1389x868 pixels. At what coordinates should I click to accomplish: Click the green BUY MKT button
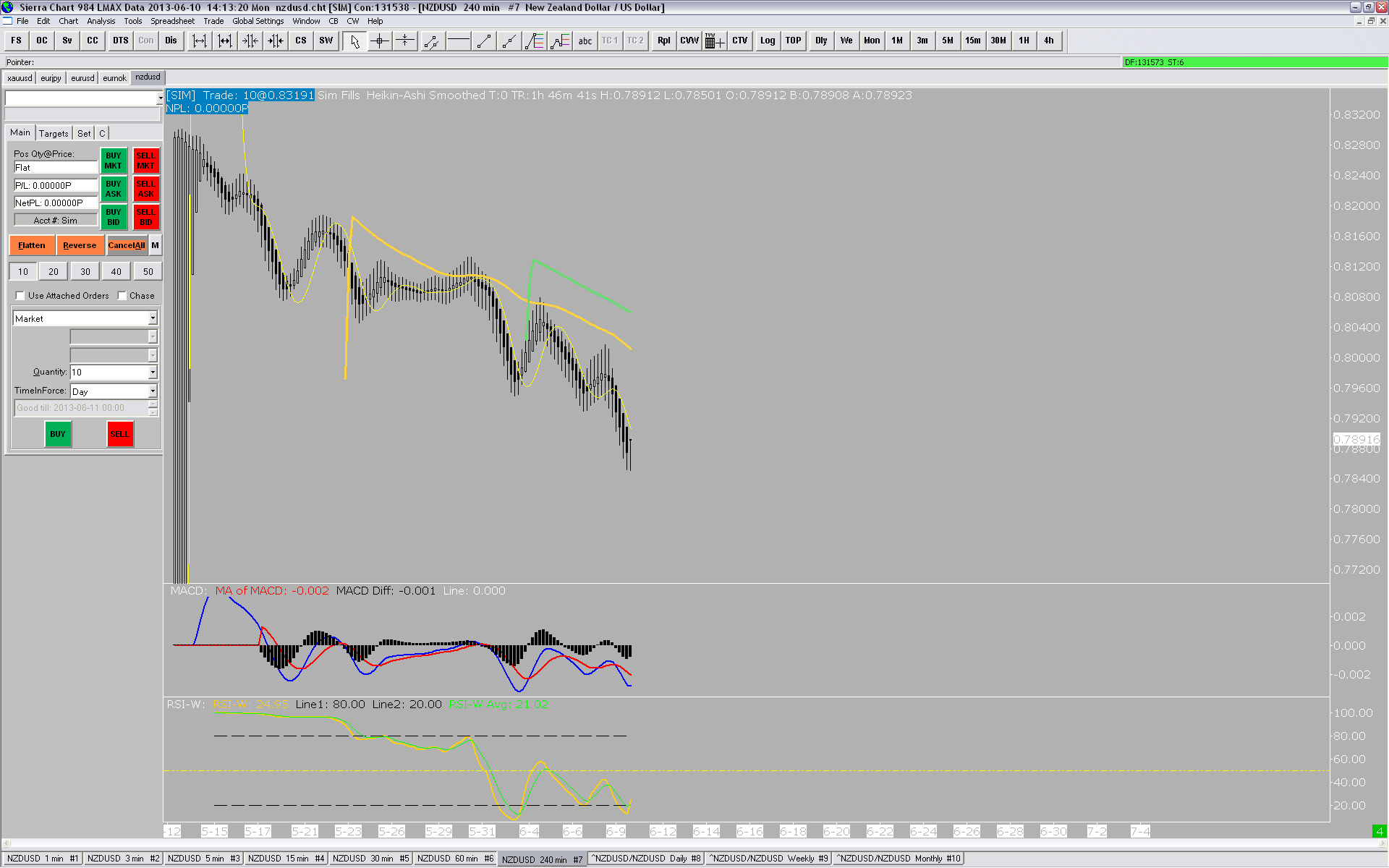click(x=114, y=161)
